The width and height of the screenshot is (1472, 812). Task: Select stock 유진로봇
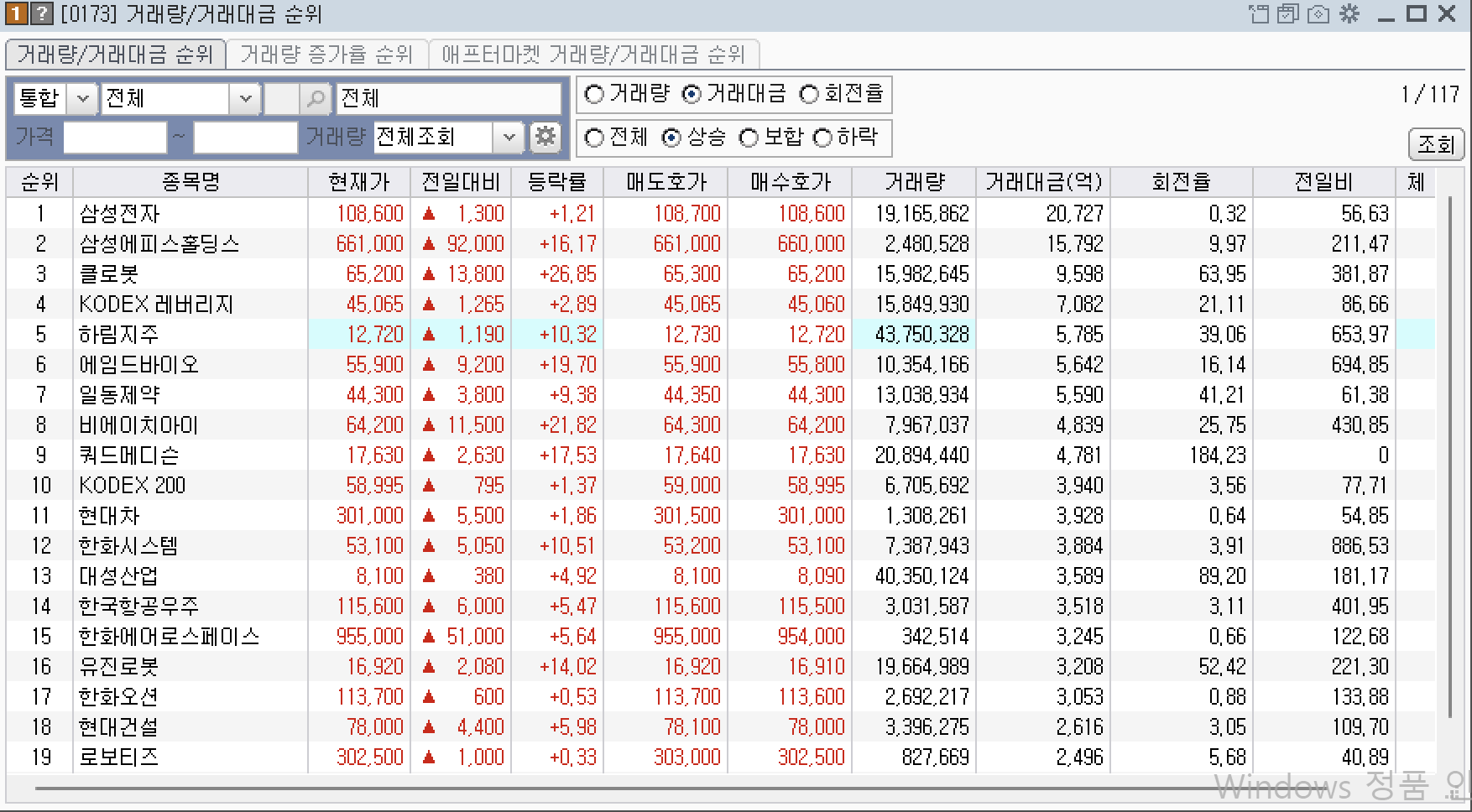[x=119, y=666]
